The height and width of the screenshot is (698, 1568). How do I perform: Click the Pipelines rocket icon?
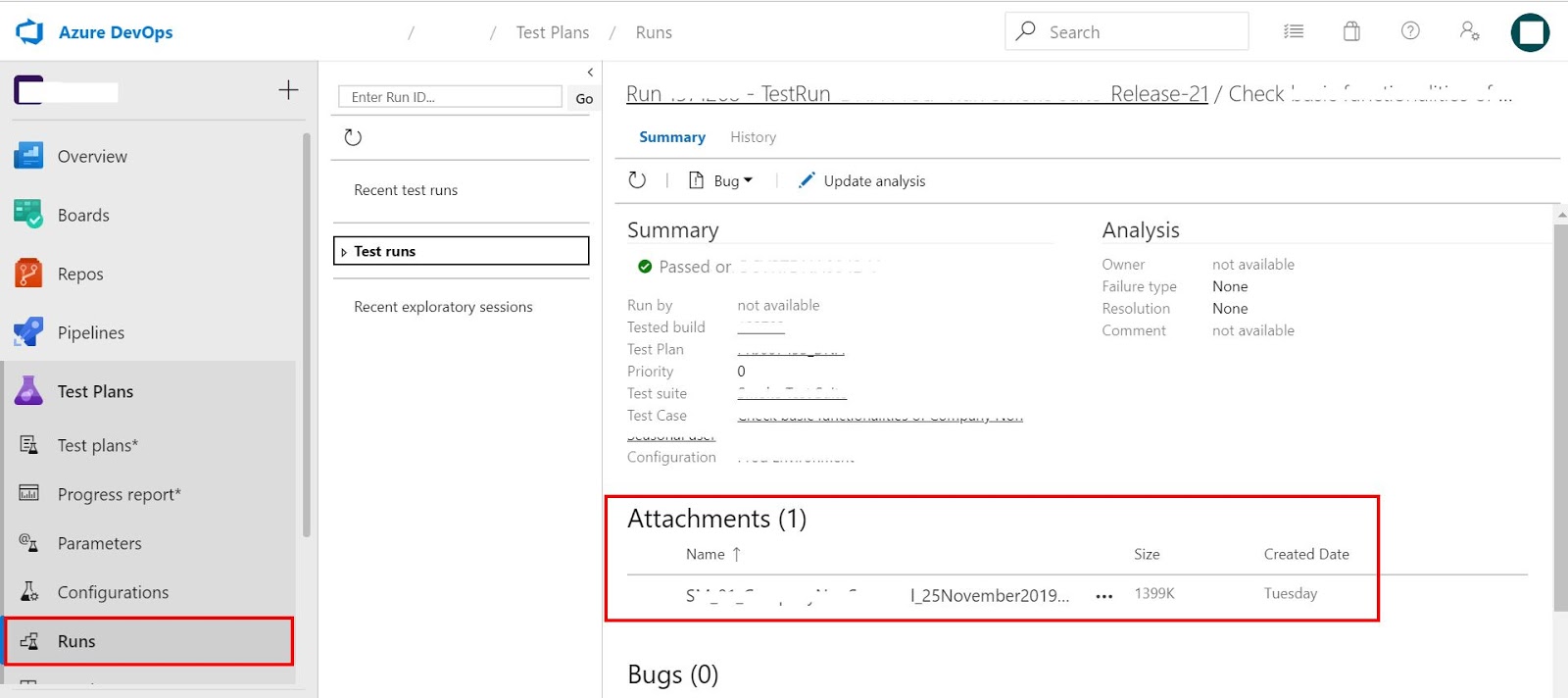[28, 331]
